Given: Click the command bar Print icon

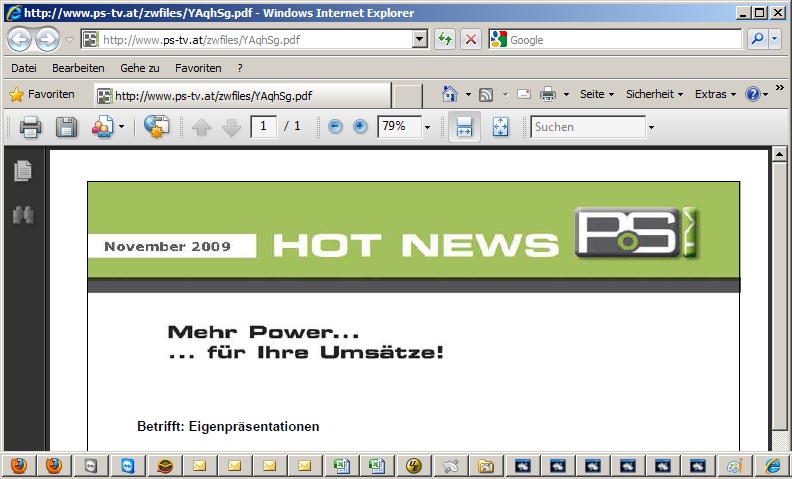Looking at the screenshot, I should [x=548, y=94].
